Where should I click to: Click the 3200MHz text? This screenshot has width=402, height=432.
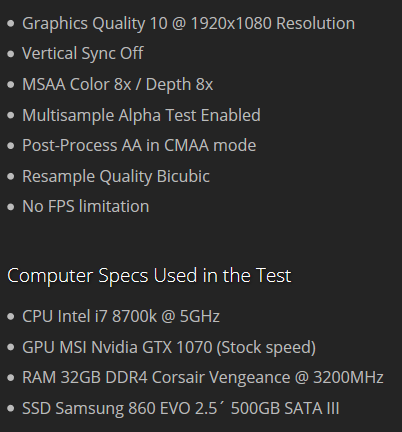[349, 378]
